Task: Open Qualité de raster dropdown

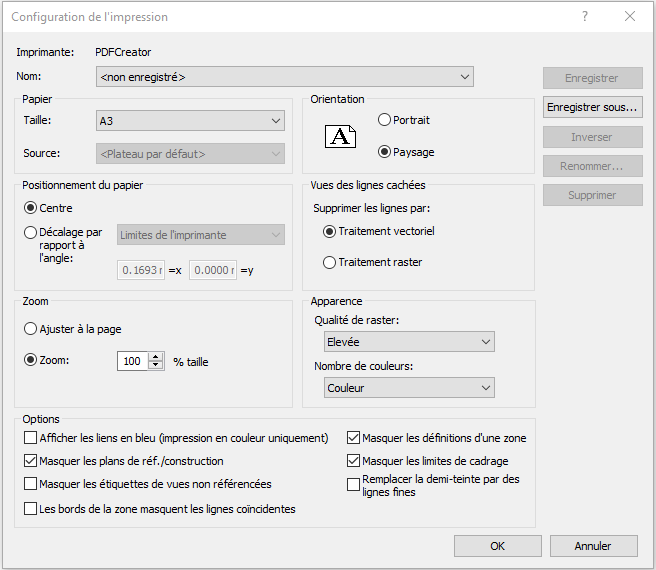Action: point(409,342)
